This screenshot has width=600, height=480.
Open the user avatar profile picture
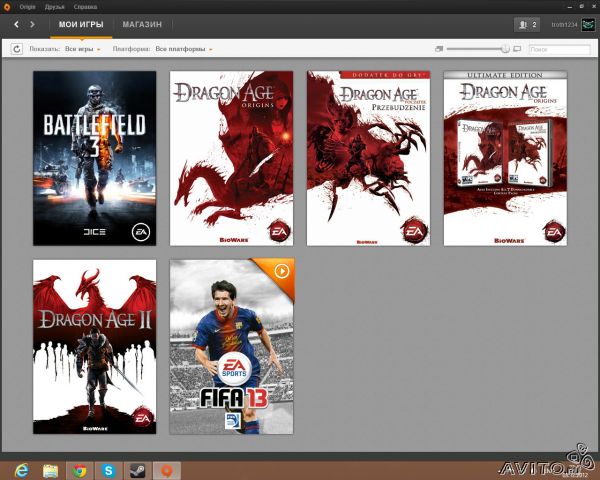click(588, 25)
